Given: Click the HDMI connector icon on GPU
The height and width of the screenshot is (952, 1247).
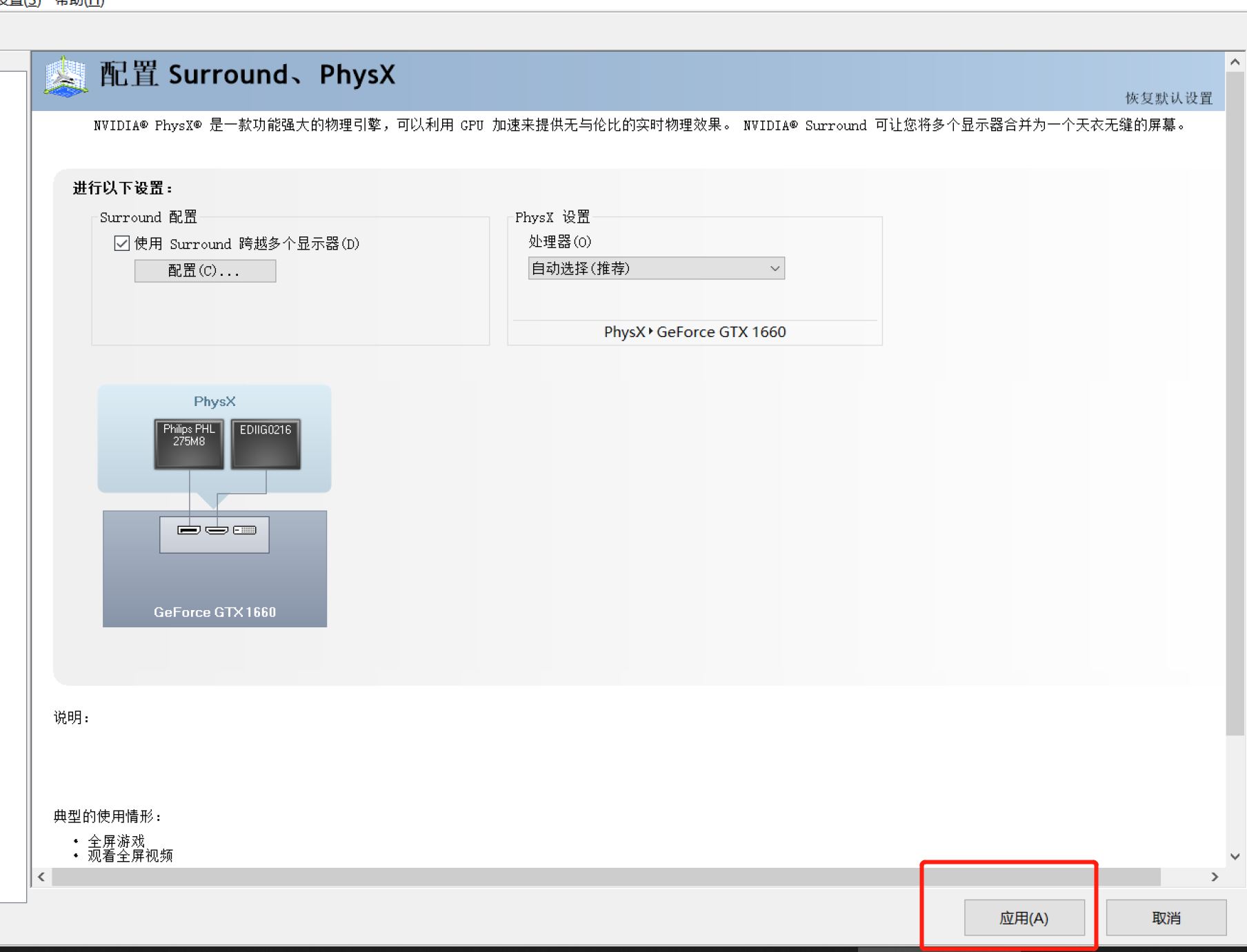Looking at the screenshot, I should 217,530.
